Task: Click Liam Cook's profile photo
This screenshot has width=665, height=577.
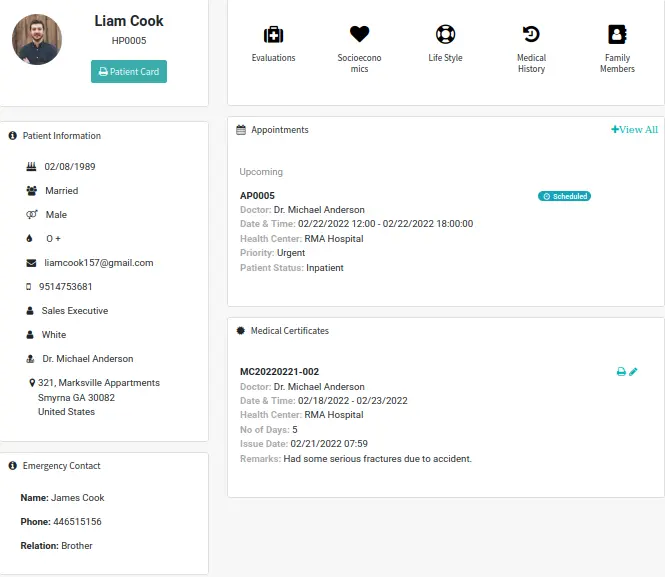Action: click(x=37, y=40)
